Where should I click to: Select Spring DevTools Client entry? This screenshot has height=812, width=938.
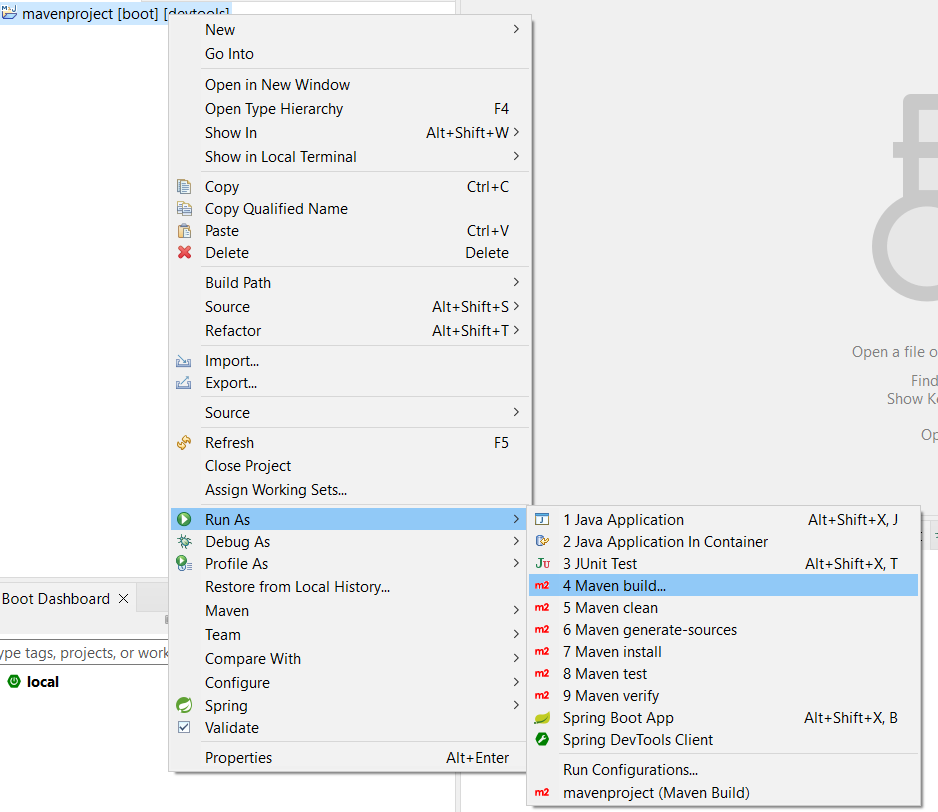[x=723, y=740]
